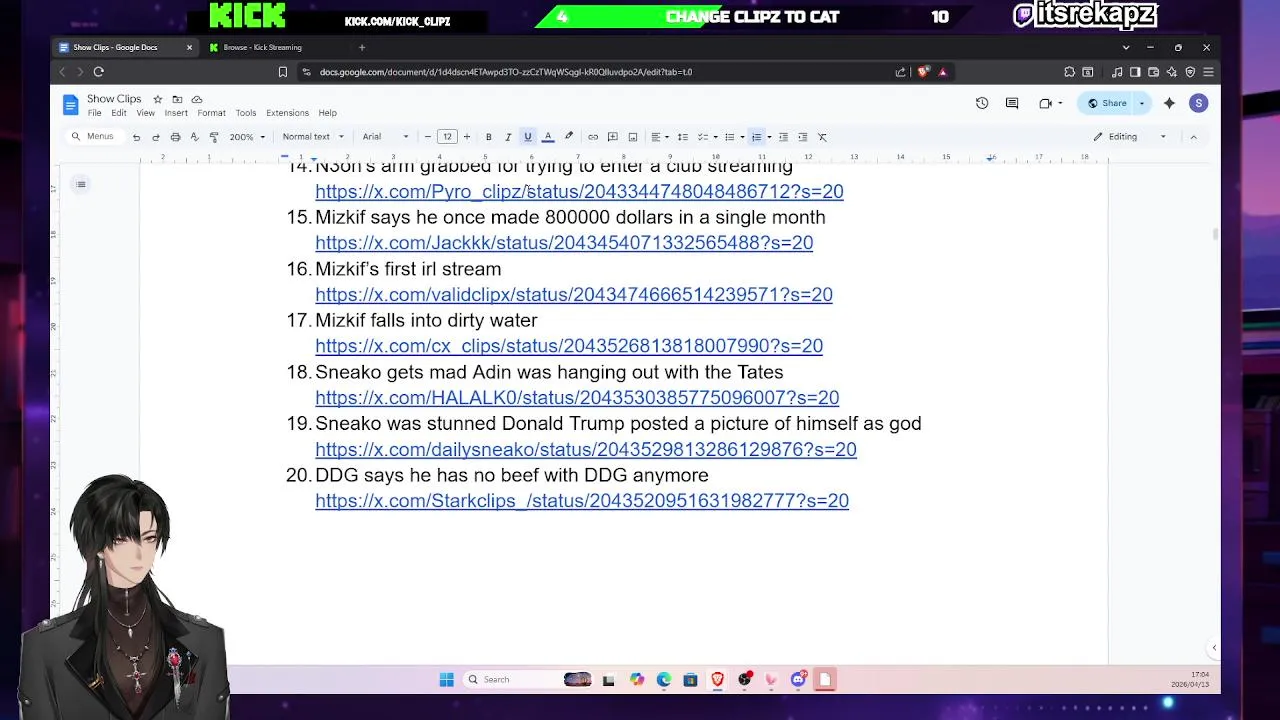The image size is (1280, 720).
Task: Click font size field showing 12
Action: tap(447, 137)
